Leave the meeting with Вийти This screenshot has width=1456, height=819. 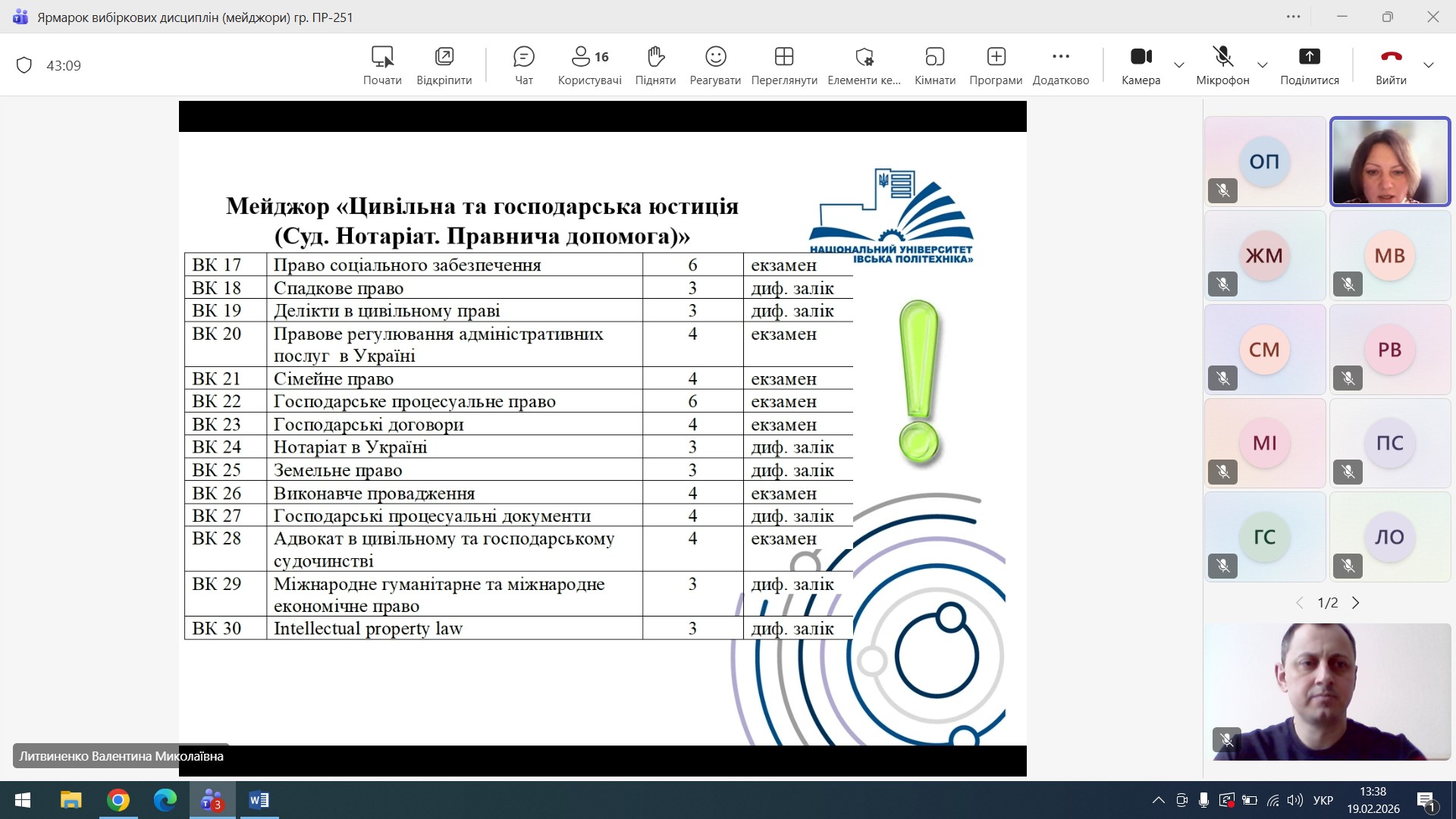(x=1391, y=64)
